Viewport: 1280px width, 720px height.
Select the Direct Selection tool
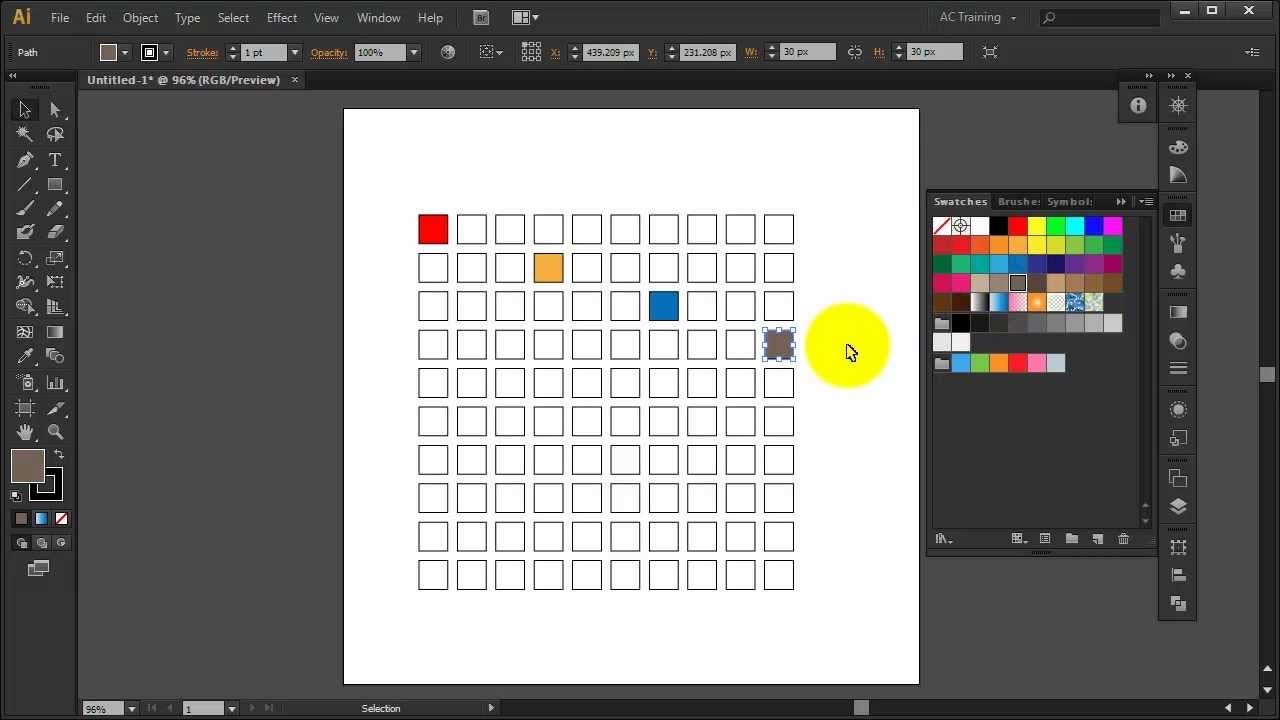[x=55, y=110]
